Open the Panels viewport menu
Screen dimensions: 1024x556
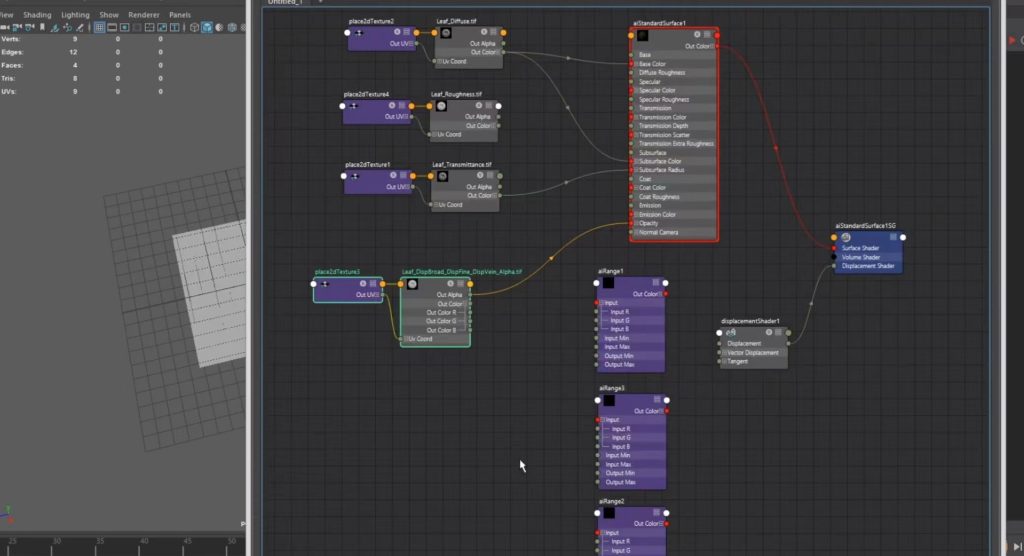coord(180,14)
